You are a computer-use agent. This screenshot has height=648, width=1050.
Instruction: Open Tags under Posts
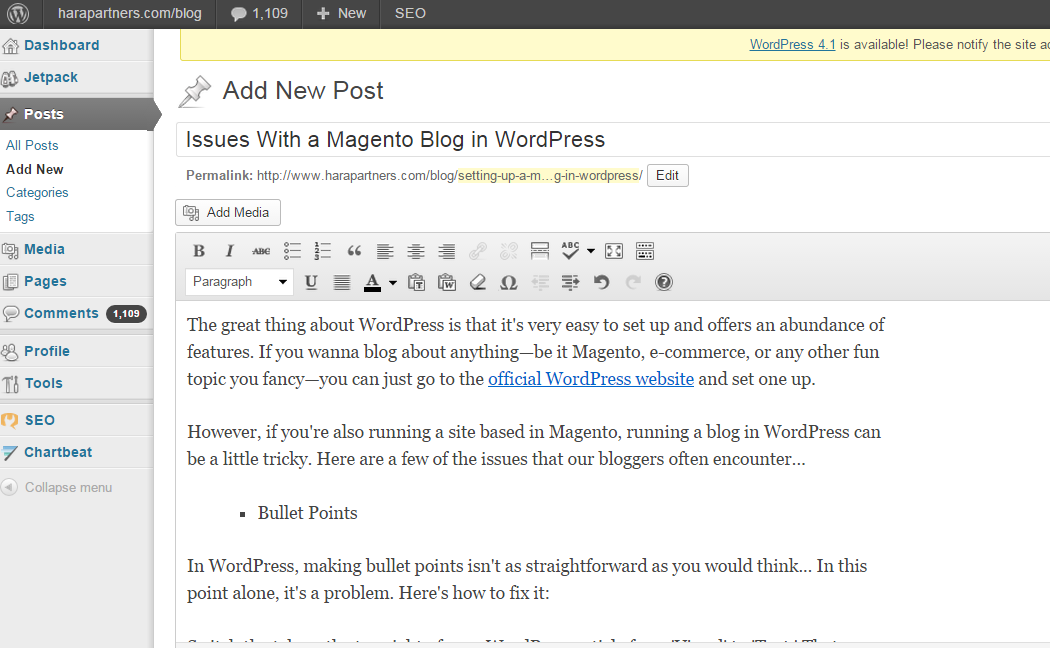click(20, 216)
